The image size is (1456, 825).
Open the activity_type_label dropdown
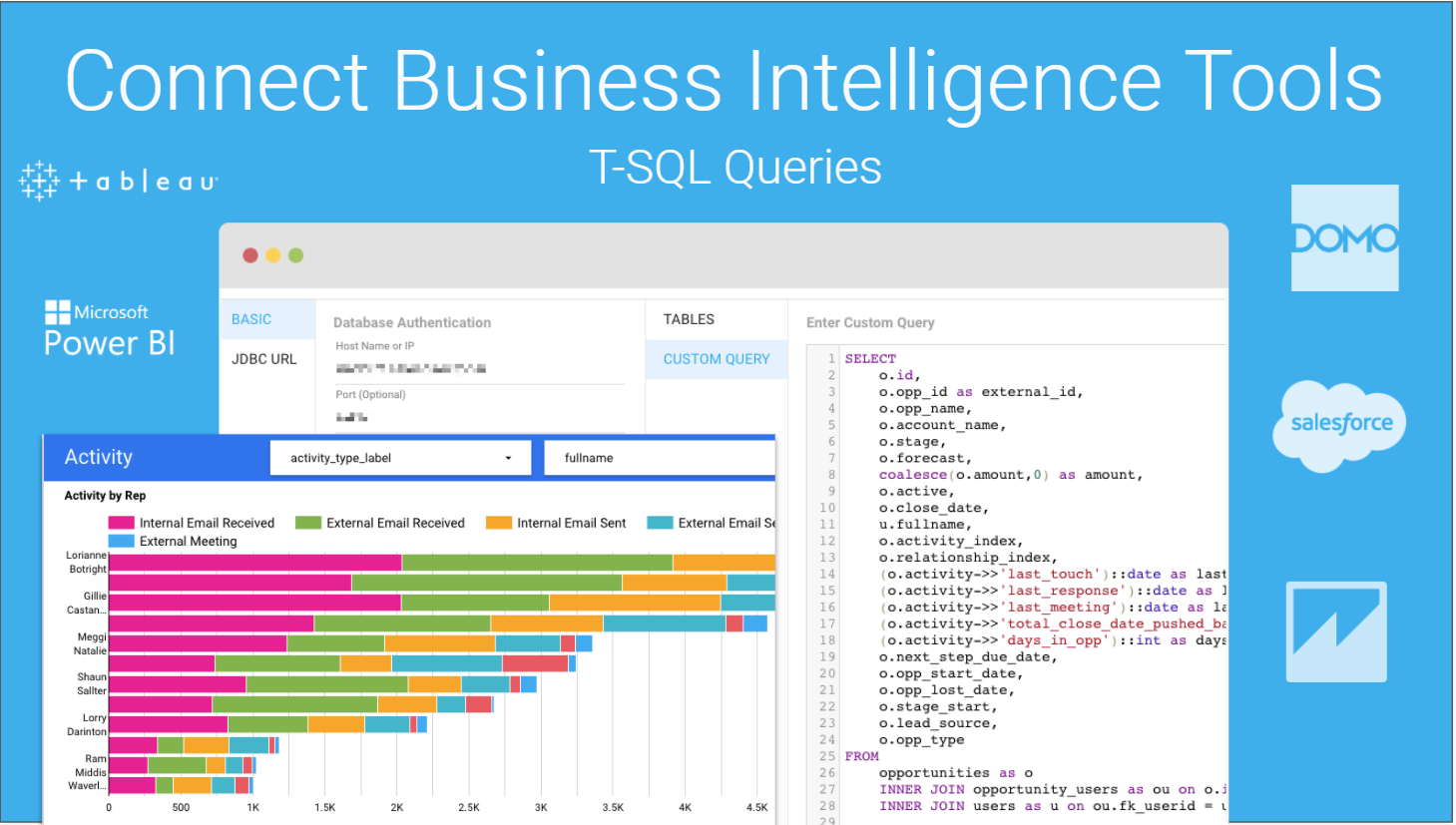[x=401, y=458]
